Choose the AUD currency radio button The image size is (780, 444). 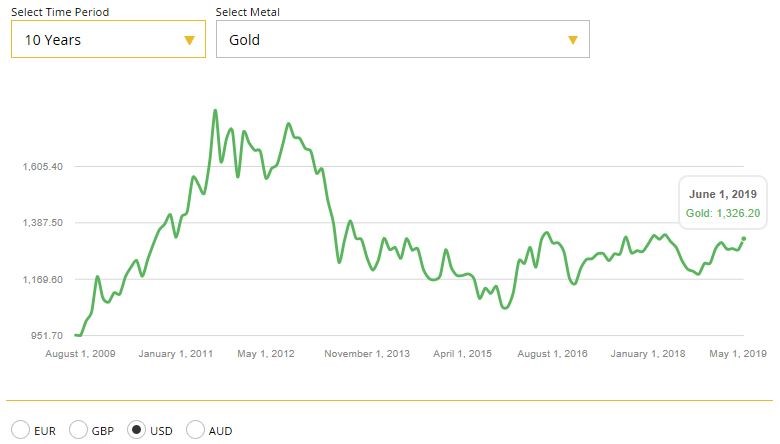click(195, 430)
